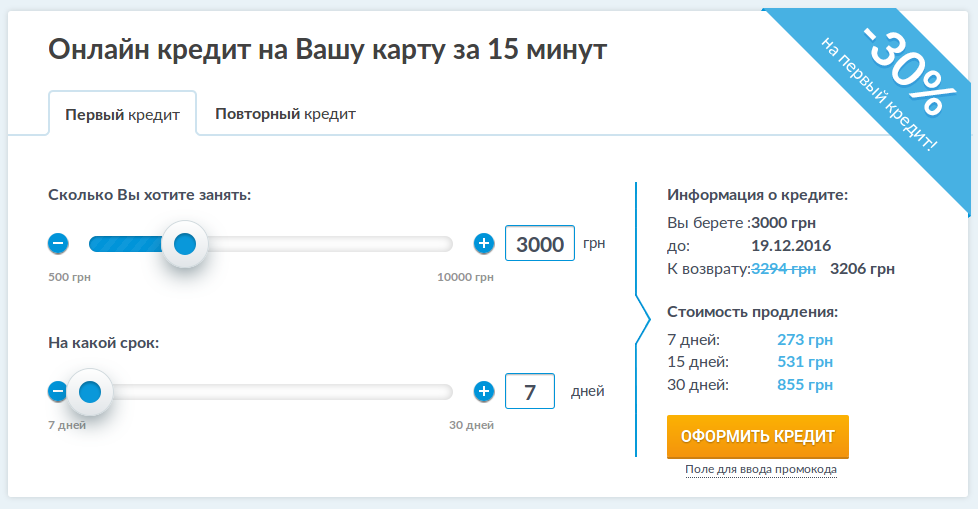Select the 273 грн 7-day extension cost
This screenshot has height=509, width=978.
[805, 340]
